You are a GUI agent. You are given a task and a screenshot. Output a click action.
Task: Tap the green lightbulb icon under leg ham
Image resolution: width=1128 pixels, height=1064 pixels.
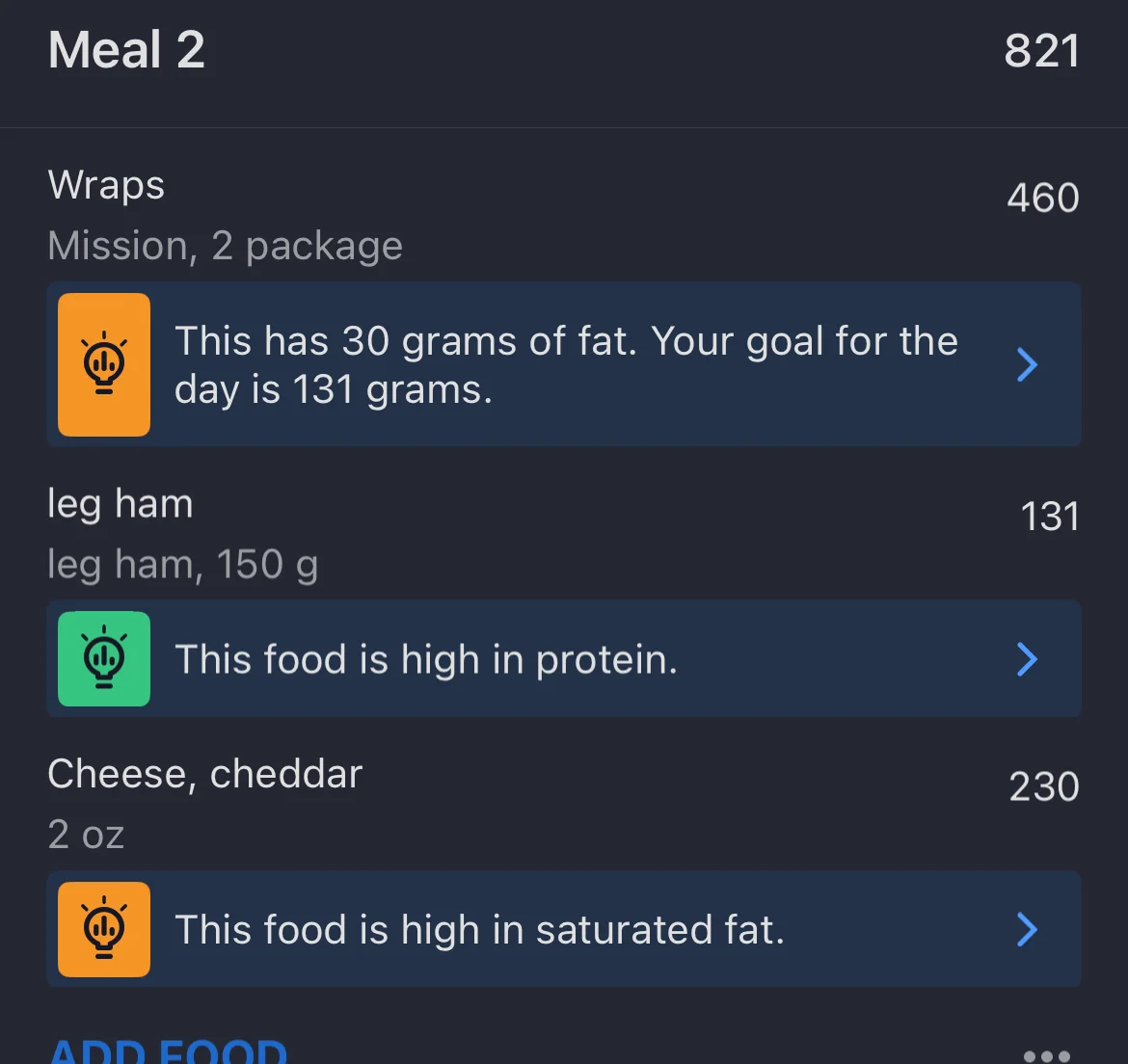[104, 659]
